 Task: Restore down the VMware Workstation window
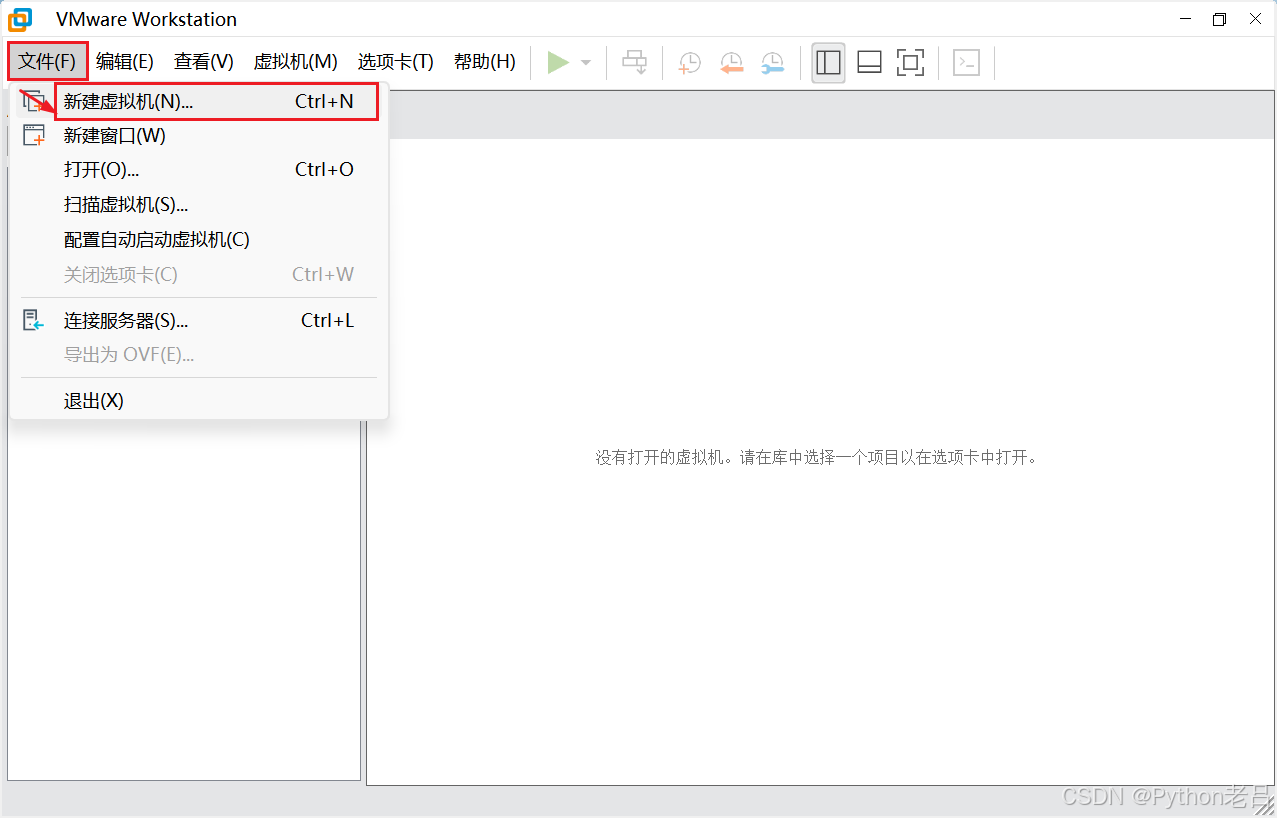pos(1219,19)
